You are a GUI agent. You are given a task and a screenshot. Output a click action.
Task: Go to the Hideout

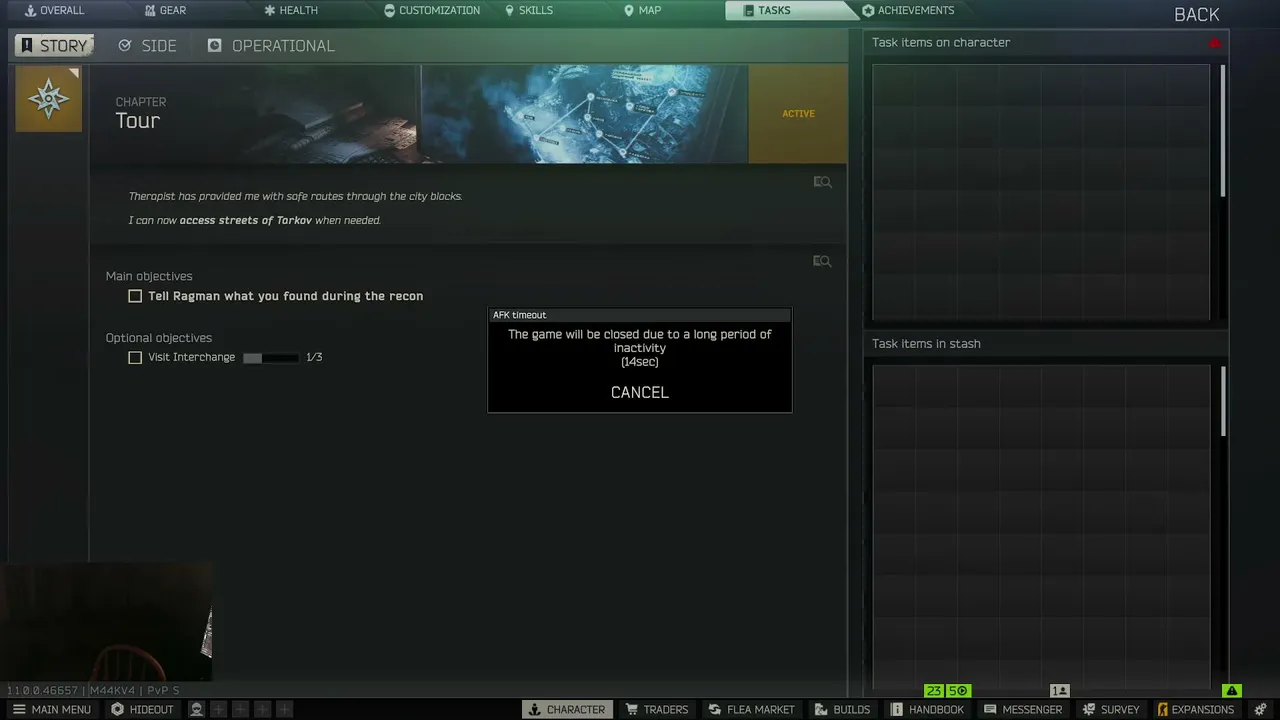tap(142, 709)
